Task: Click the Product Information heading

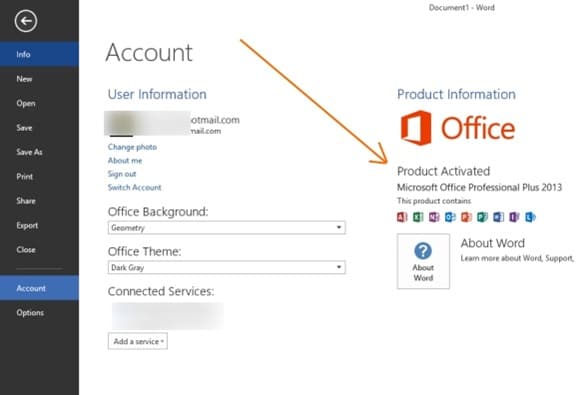Action: [x=456, y=94]
